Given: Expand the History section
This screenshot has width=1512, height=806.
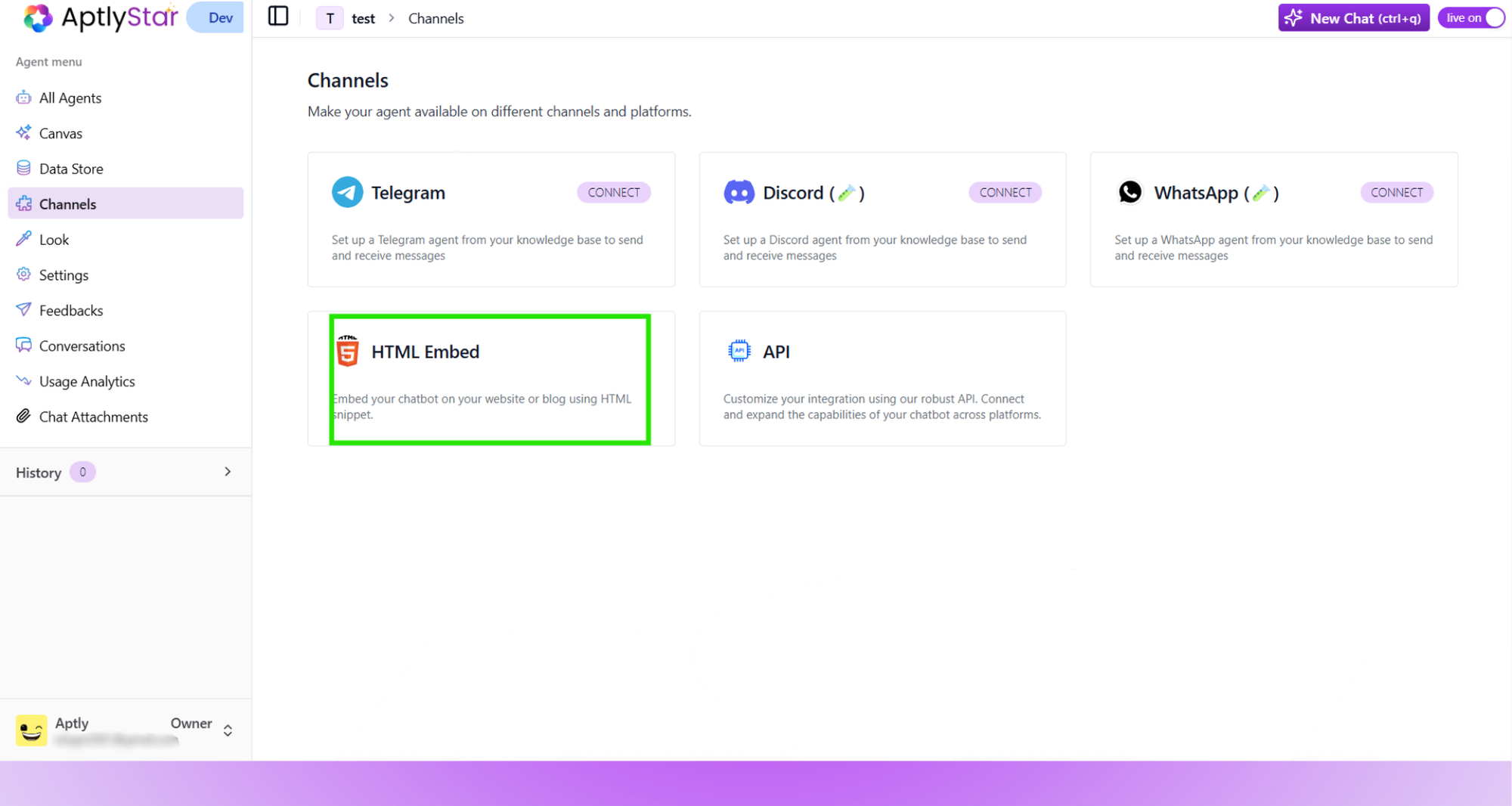Looking at the screenshot, I should click(x=227, y=471).
